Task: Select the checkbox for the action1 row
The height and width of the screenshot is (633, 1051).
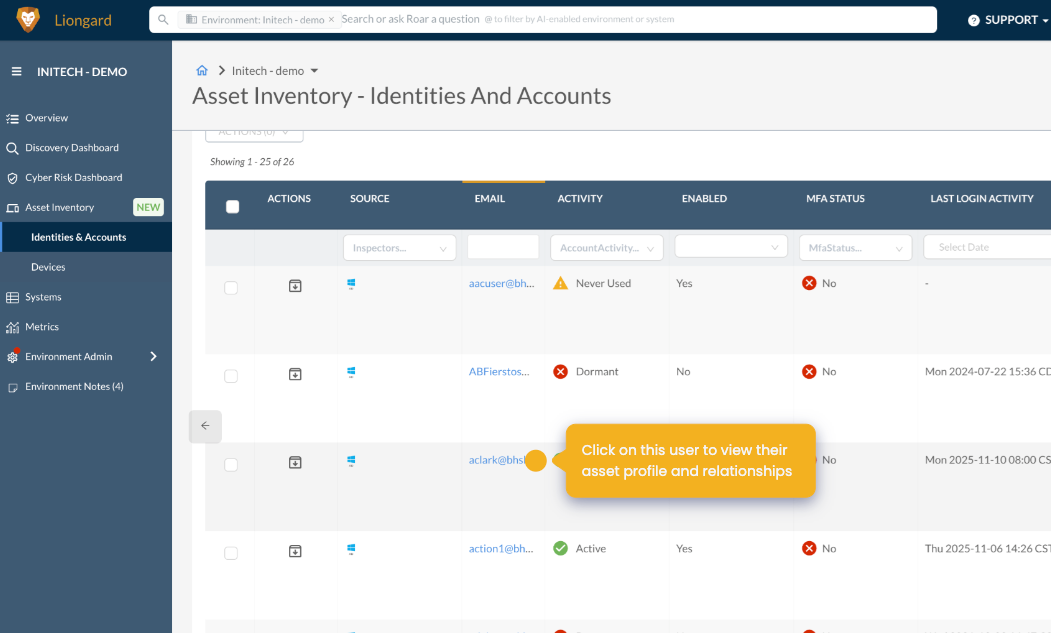Action: pos(231,553)
